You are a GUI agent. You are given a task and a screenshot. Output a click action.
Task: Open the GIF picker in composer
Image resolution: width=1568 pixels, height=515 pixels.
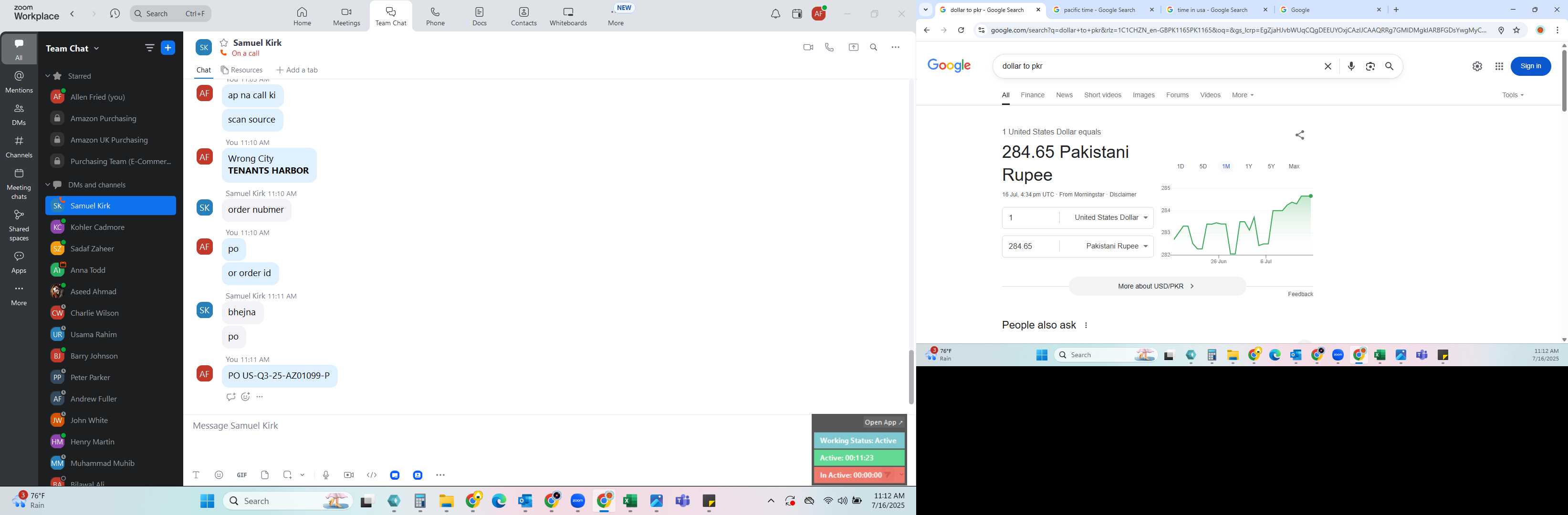[242, 475]
